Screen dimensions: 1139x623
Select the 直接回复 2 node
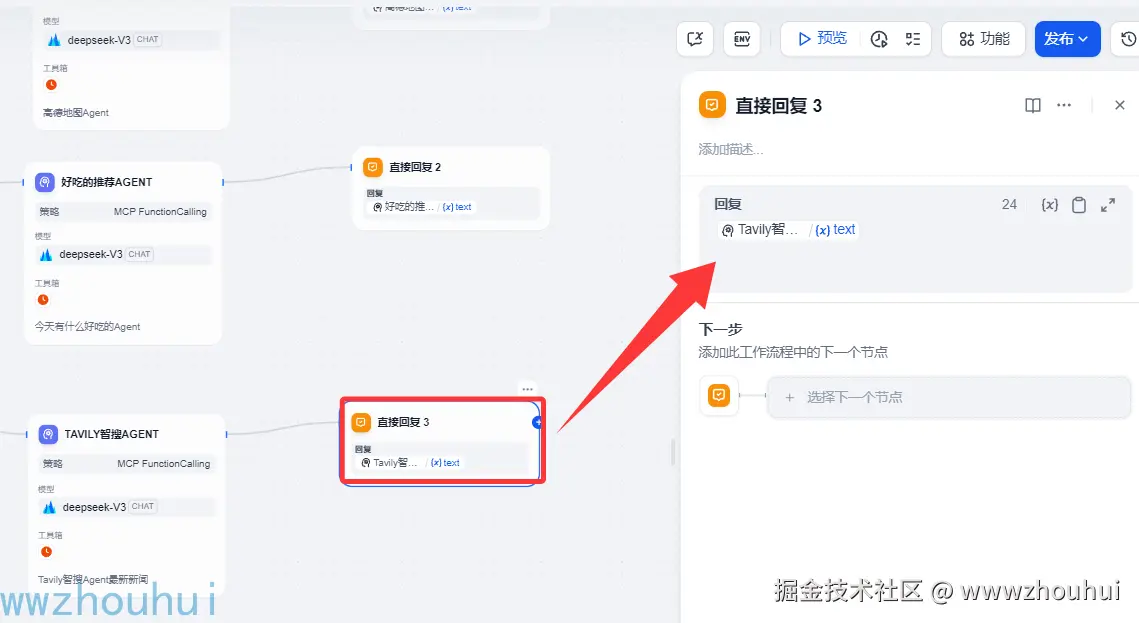pos(450,188)
